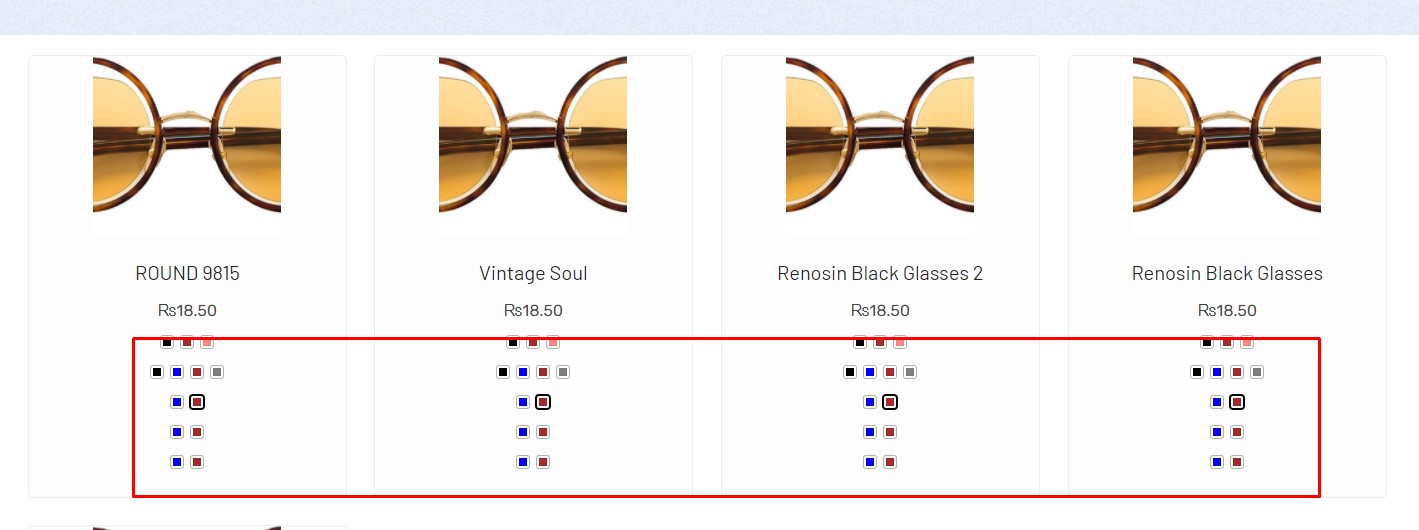Screen dimensions: 1419x530
Task: Select the pink swatch under Vintage Soul
Action: click(553, 342)
